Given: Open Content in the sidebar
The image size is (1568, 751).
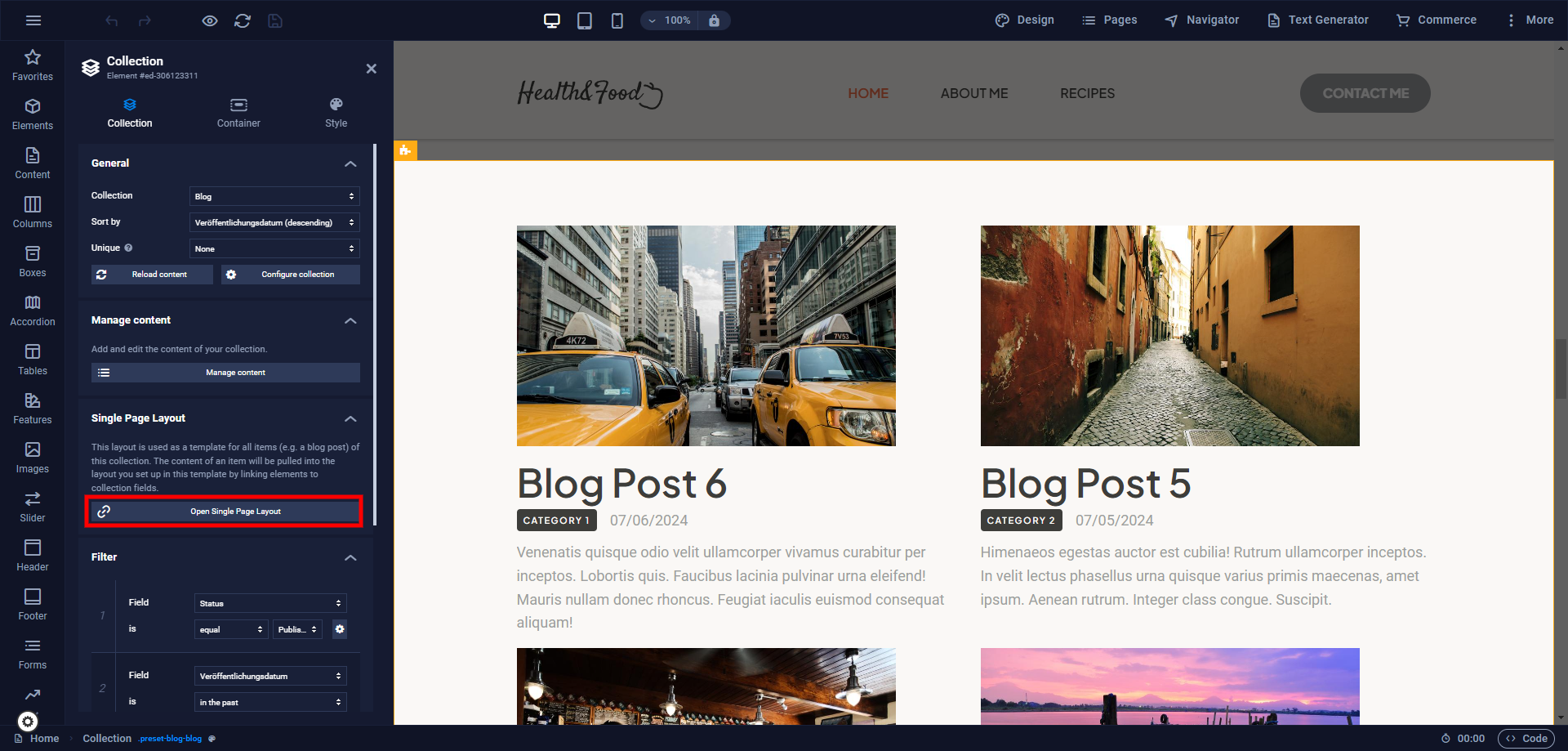Looking at the screenshot, I should point(33,163).
